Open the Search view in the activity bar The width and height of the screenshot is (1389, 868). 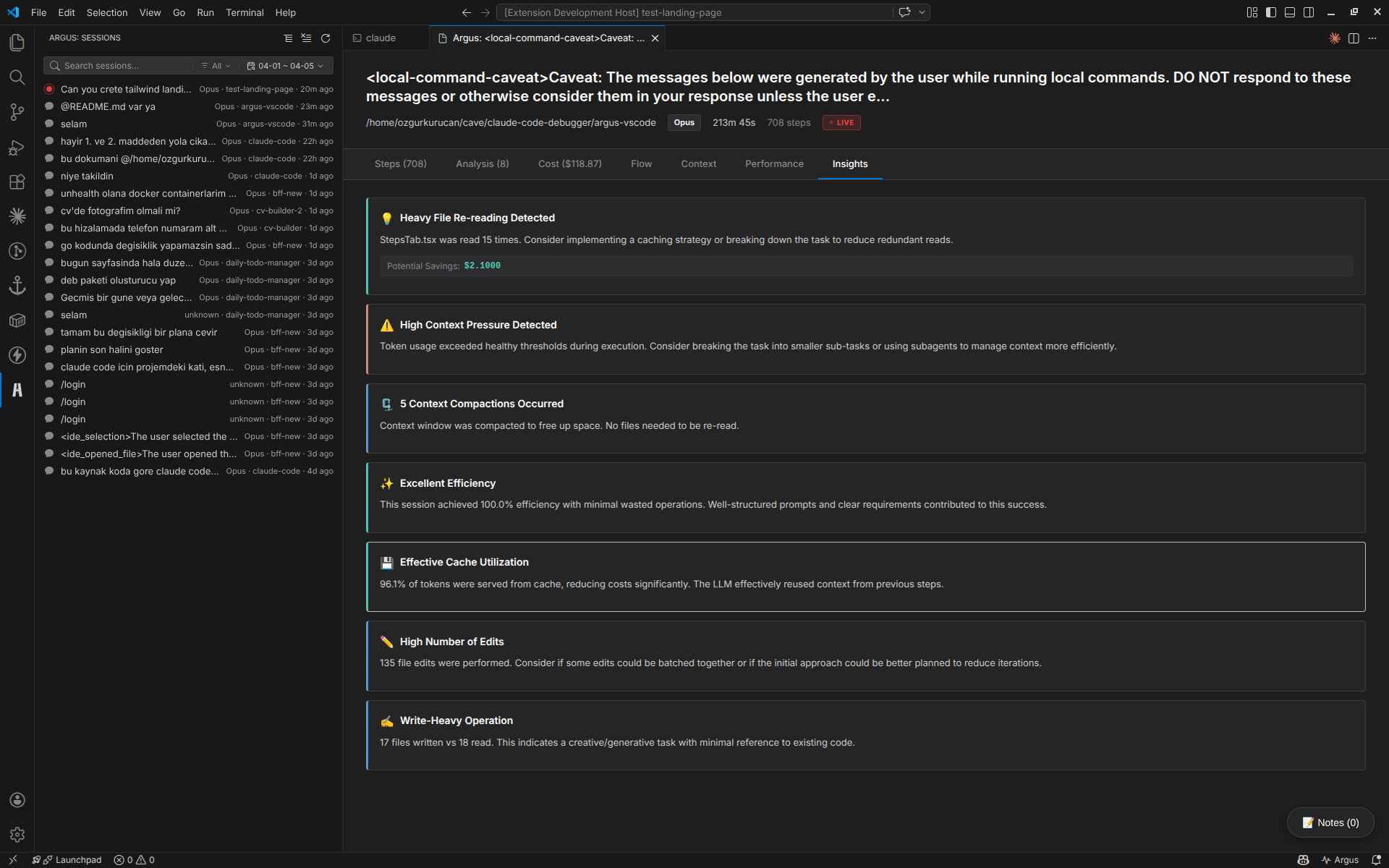17,77
